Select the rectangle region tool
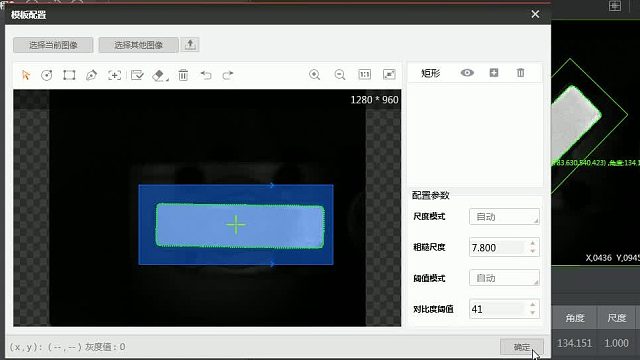Screen dimensions: 640x360 69,75
